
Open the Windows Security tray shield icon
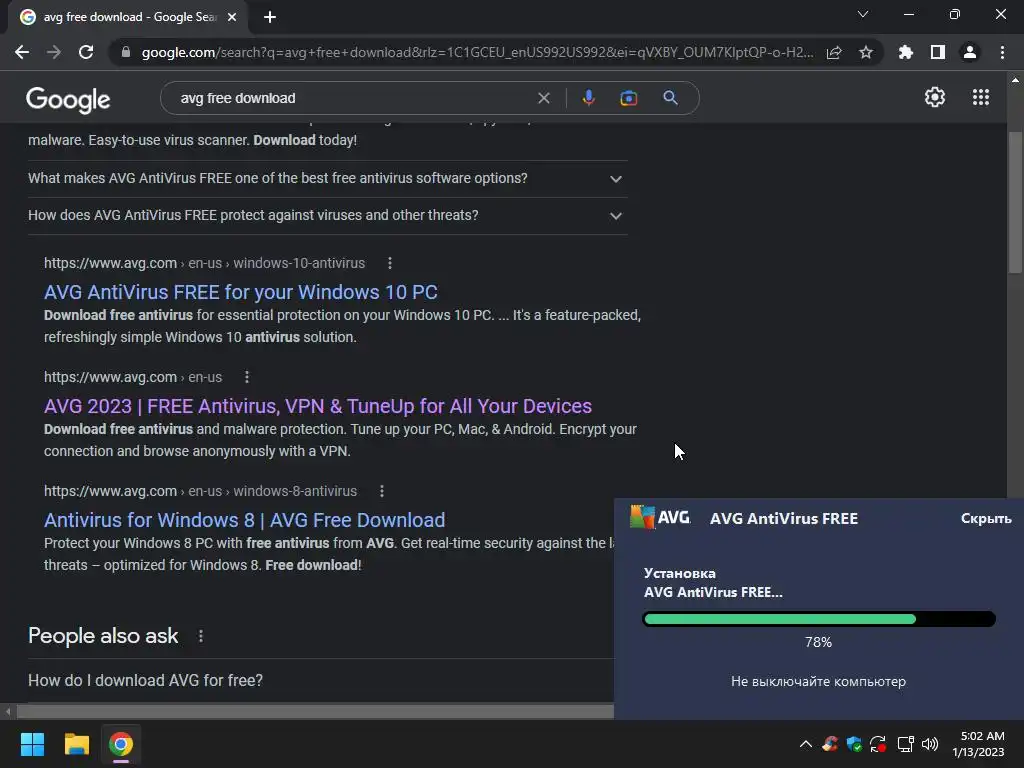click(x=854, y=744)
